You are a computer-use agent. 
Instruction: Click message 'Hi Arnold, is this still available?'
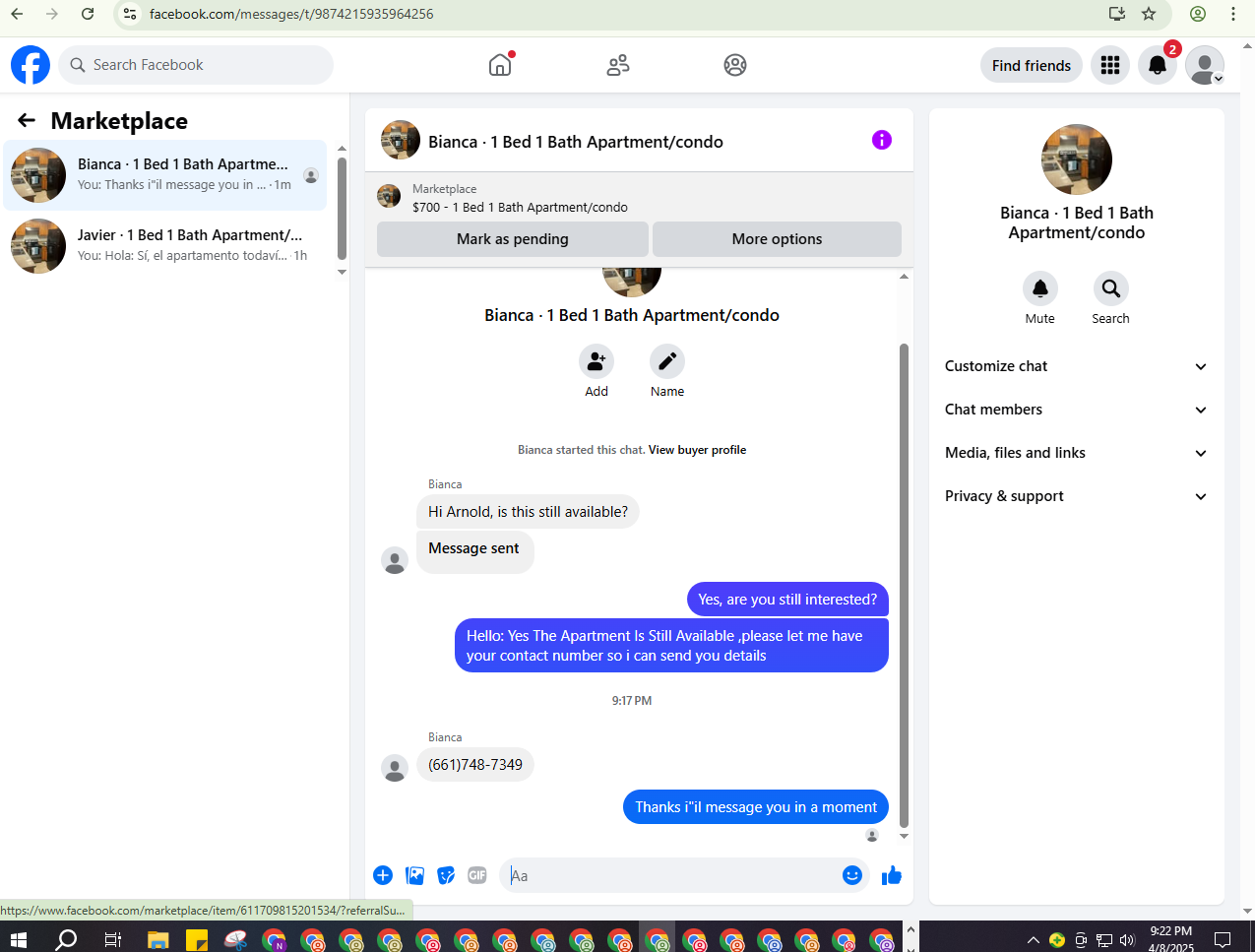pyautogui.click(x=528, y=512)
